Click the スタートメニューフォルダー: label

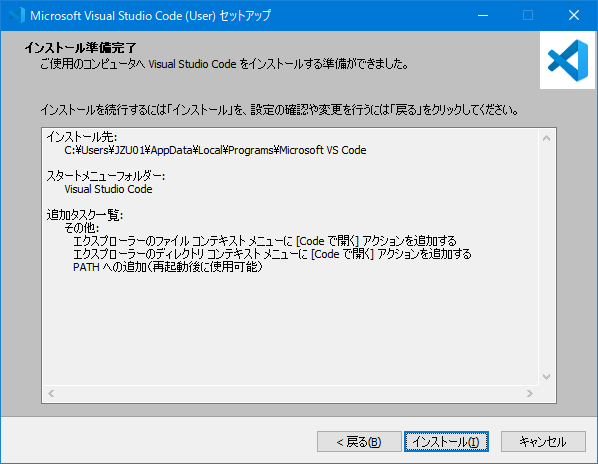(106, 176)
